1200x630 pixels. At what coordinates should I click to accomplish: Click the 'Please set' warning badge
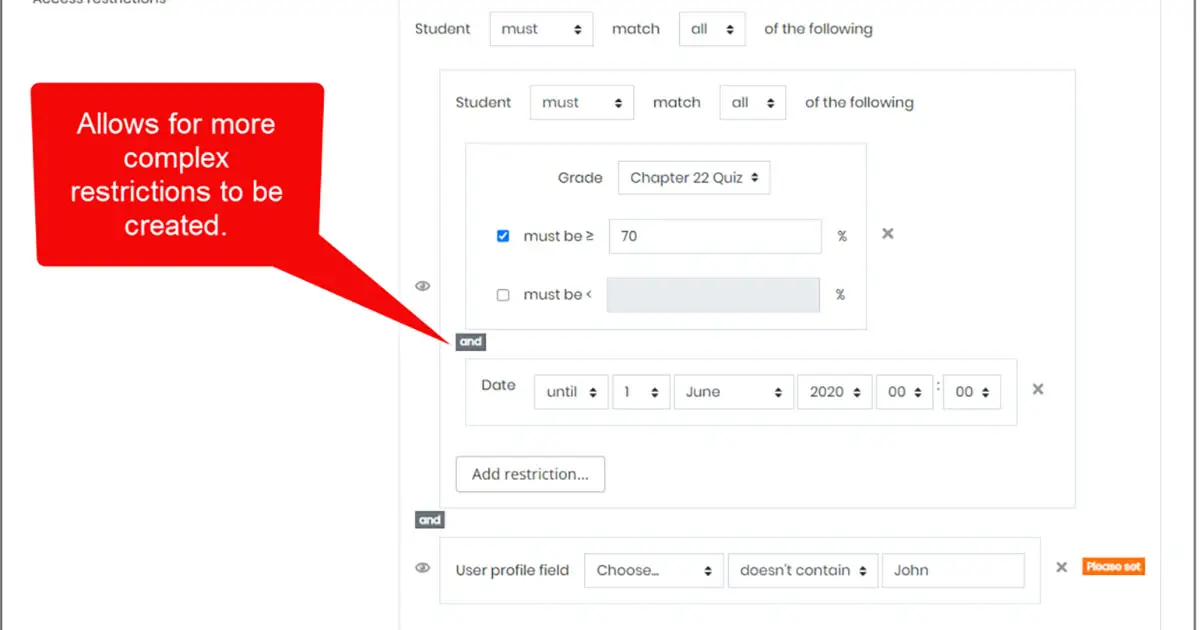[1113, 566]
